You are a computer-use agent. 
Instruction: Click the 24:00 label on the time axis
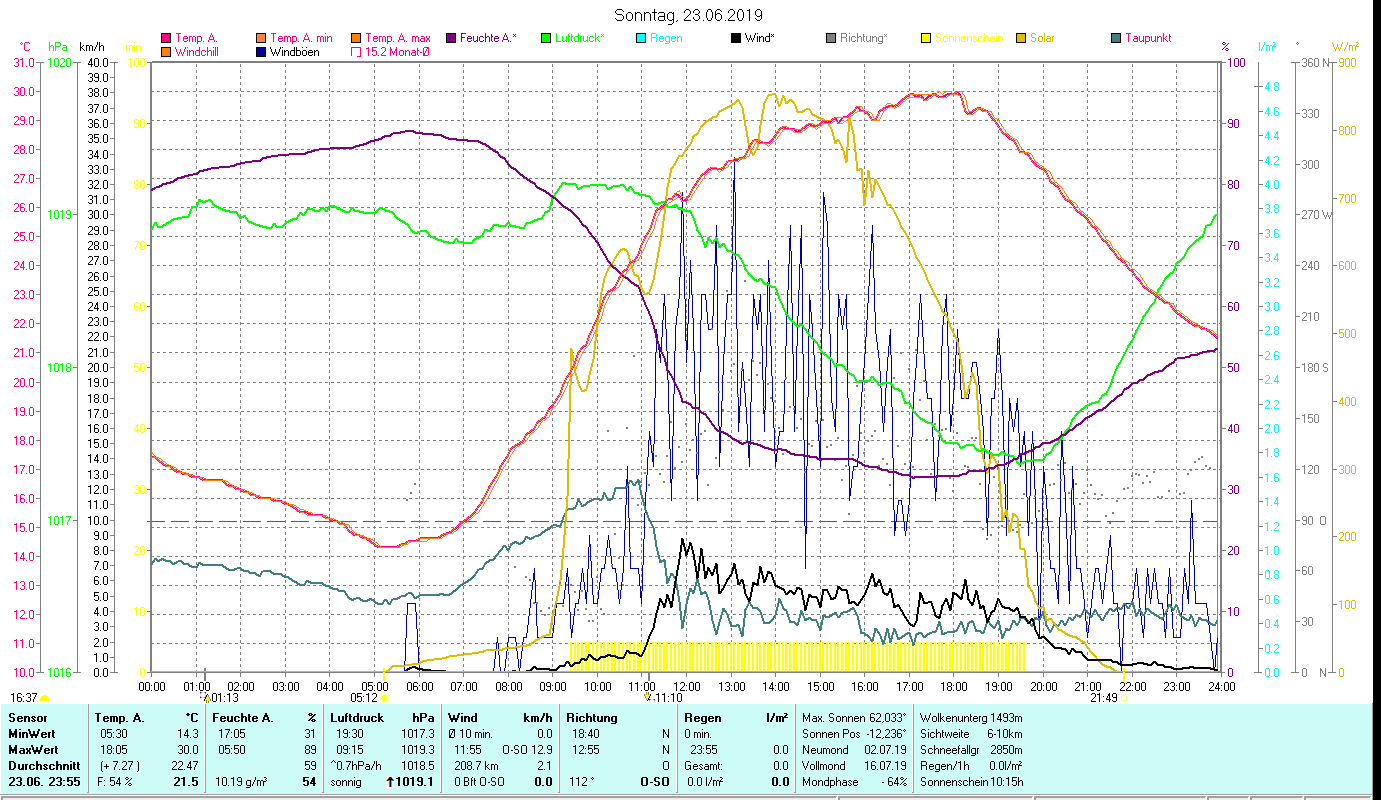pyautogui.click(x=1221, y=686)
